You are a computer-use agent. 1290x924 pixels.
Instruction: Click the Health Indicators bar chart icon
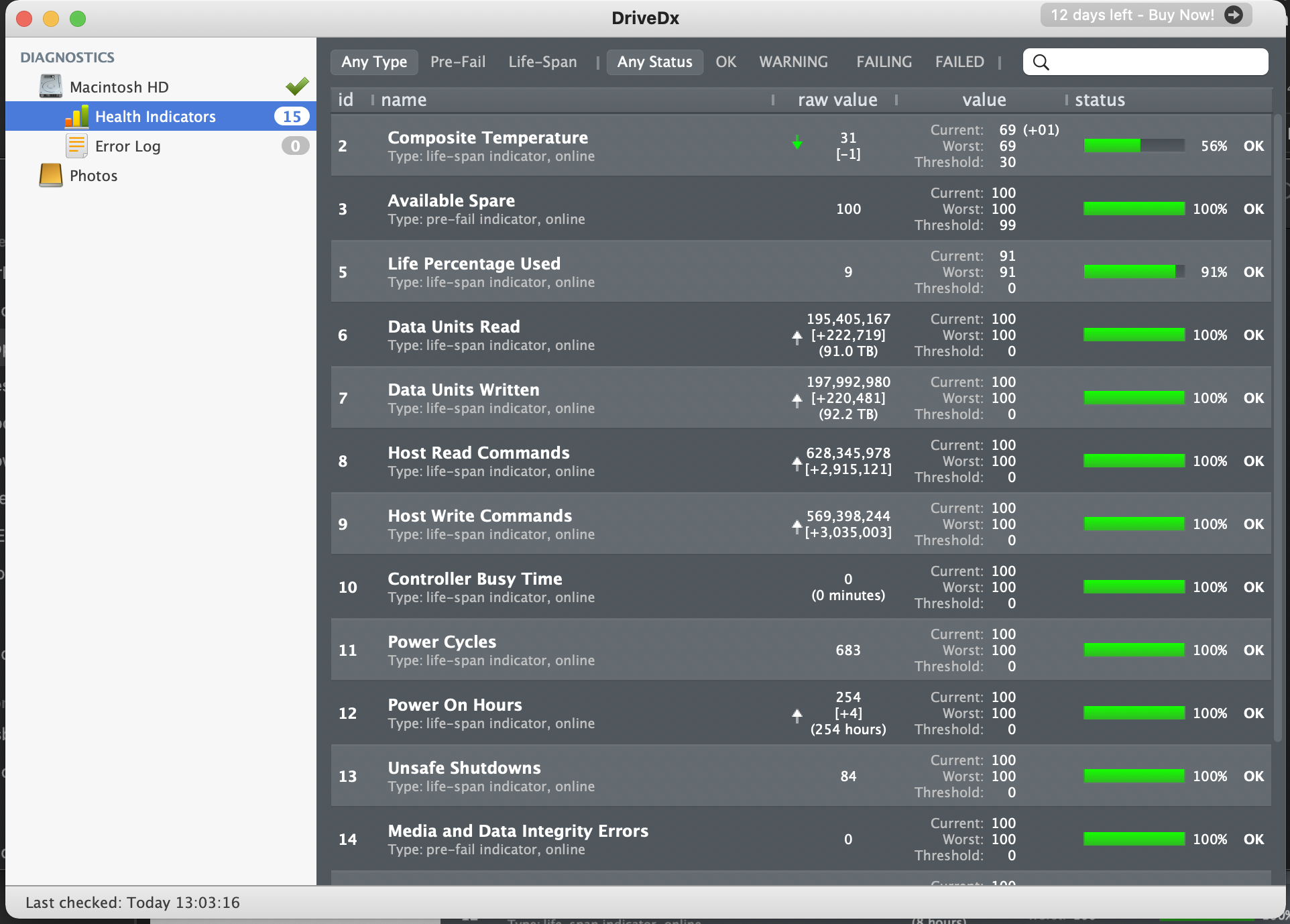pyautogui.click(x=77, y=117)
